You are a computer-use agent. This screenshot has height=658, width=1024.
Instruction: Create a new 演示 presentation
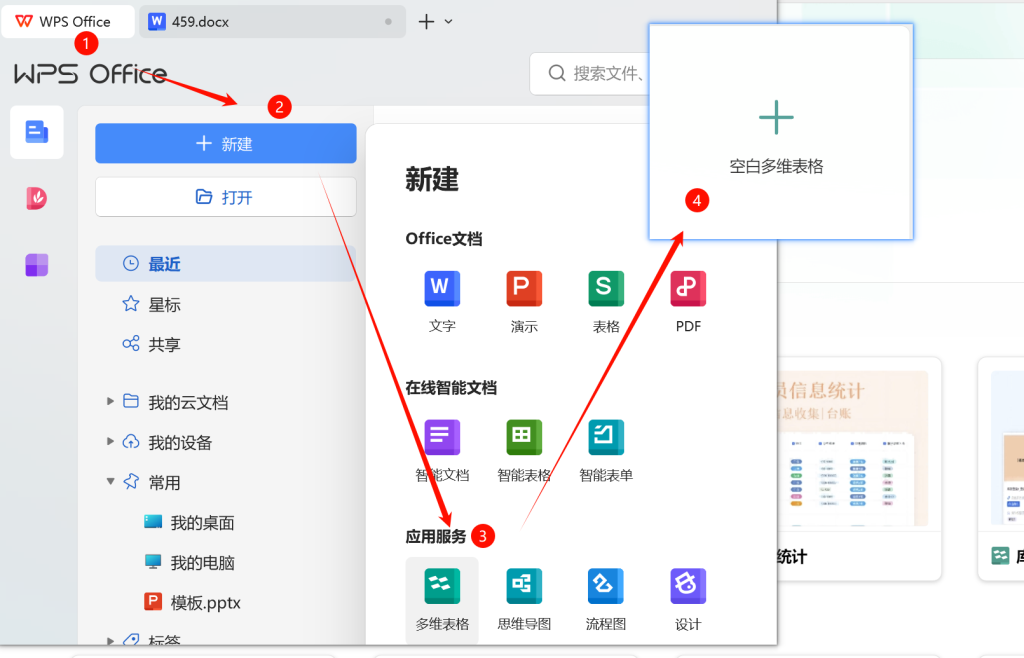(x=524, y=302)
